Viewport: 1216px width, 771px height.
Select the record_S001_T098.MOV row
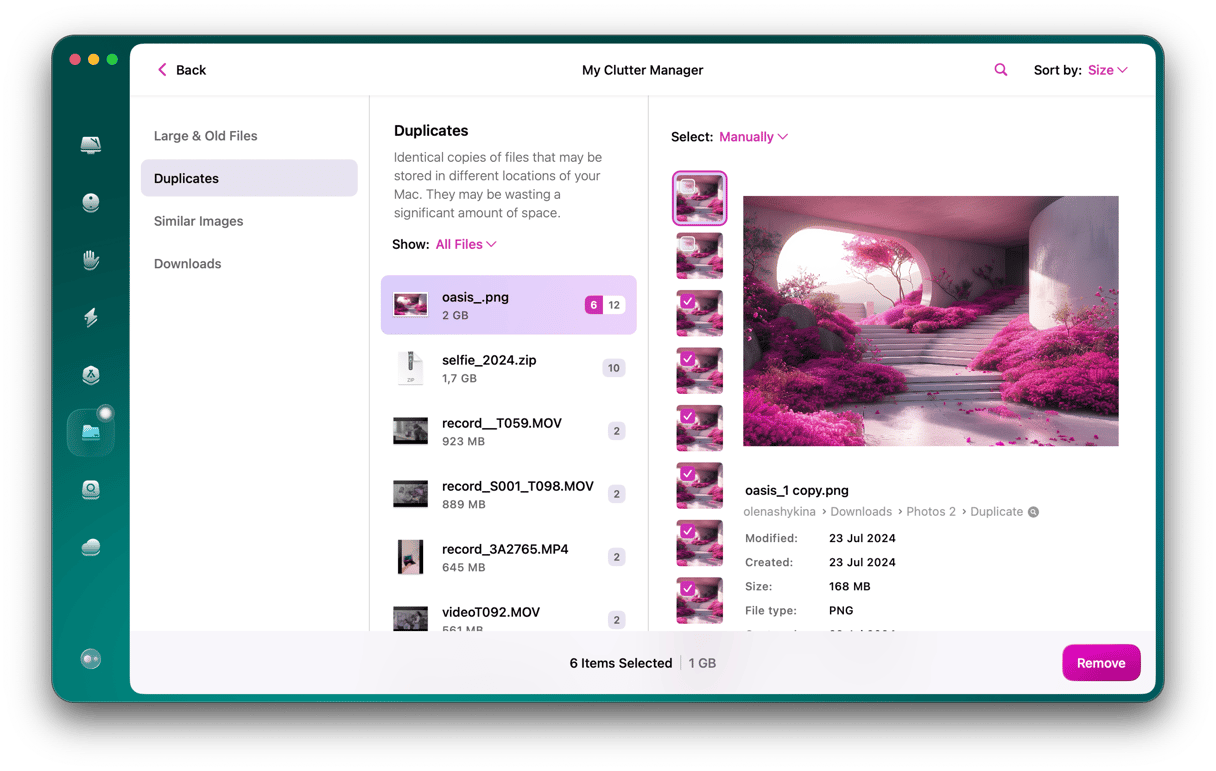click(x=508, y=494)
